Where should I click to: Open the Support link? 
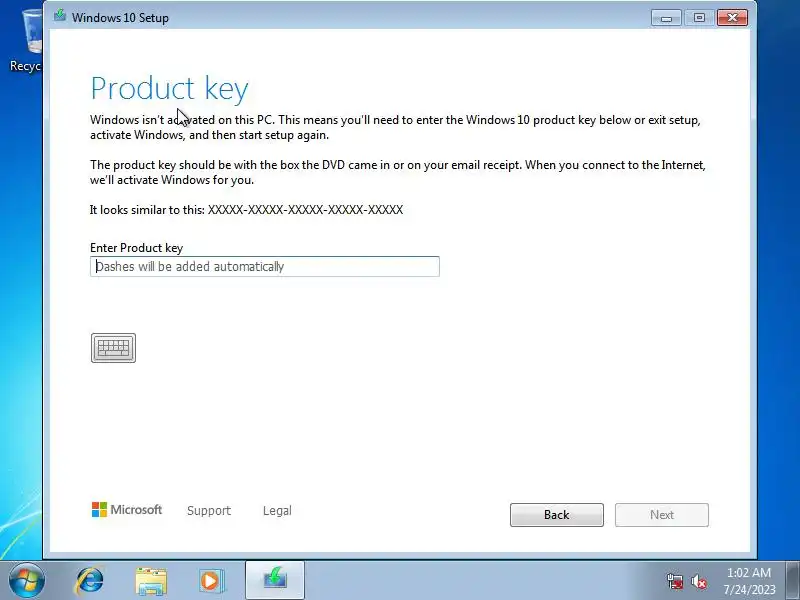[209, 511]
